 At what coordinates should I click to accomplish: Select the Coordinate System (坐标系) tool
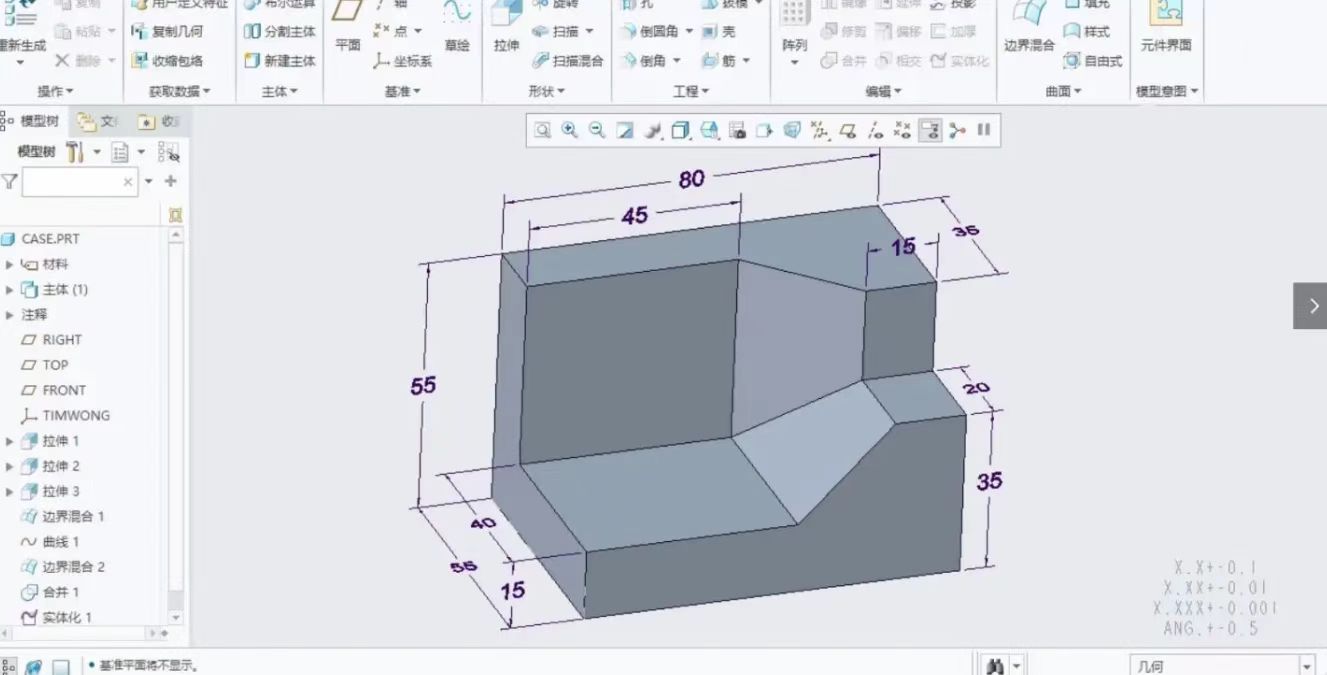[x=402, y=61]
